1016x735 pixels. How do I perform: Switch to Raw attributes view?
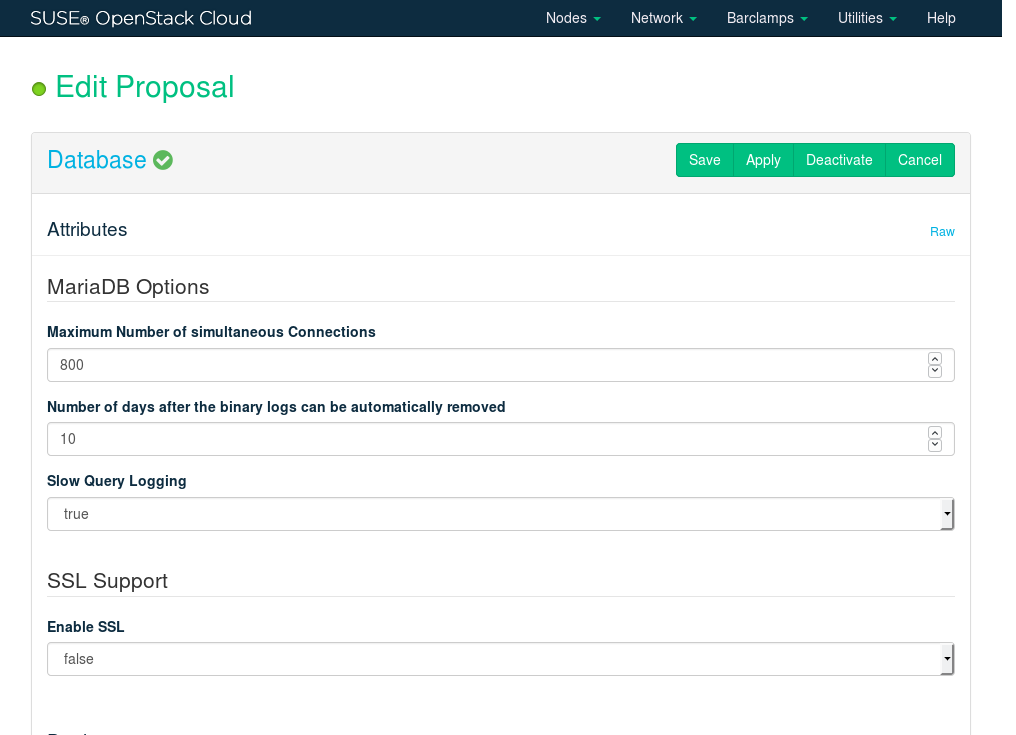pos(942,232)
